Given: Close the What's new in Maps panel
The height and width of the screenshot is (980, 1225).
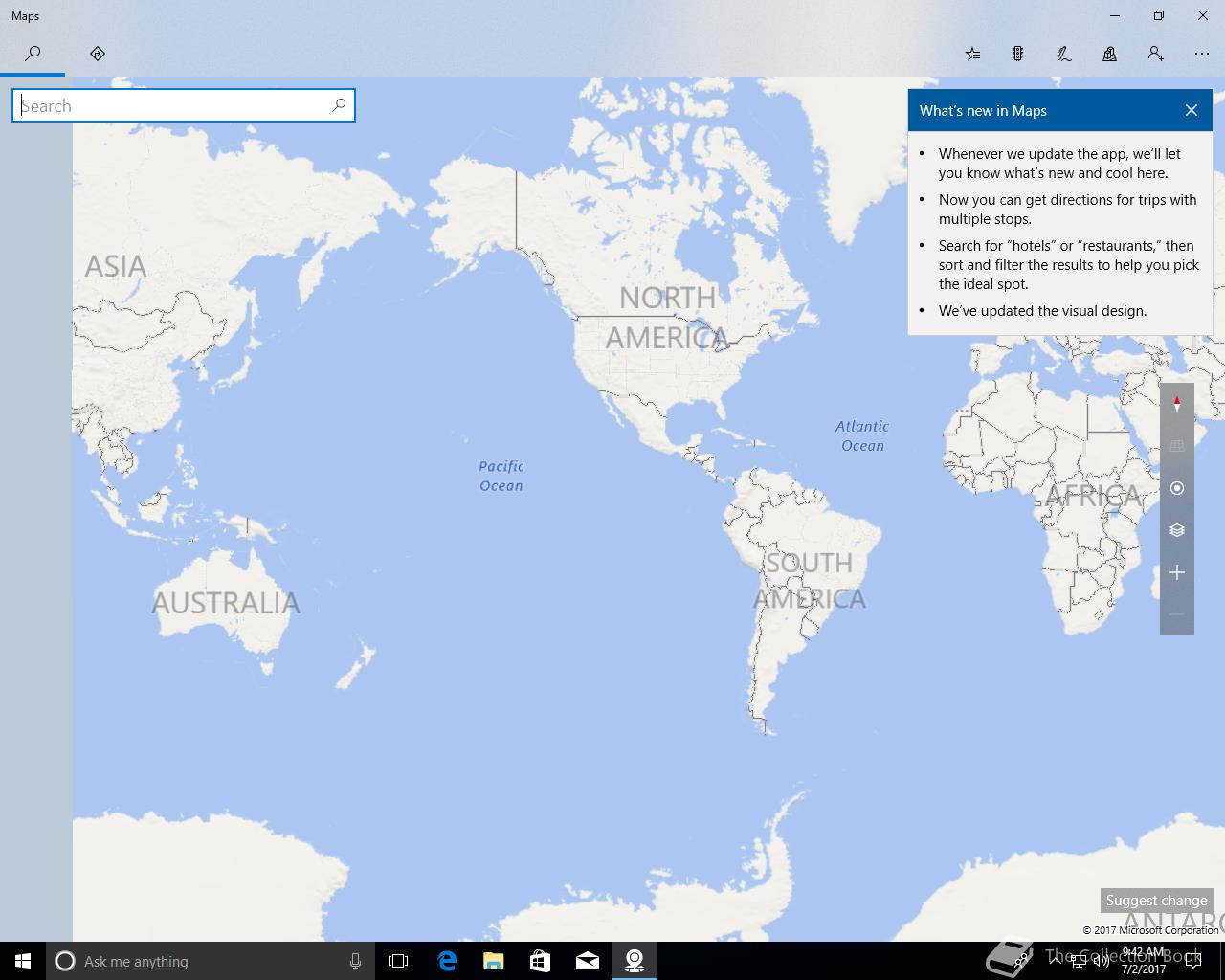Looking at the screenshot, I should click(x=1192, y=110).
